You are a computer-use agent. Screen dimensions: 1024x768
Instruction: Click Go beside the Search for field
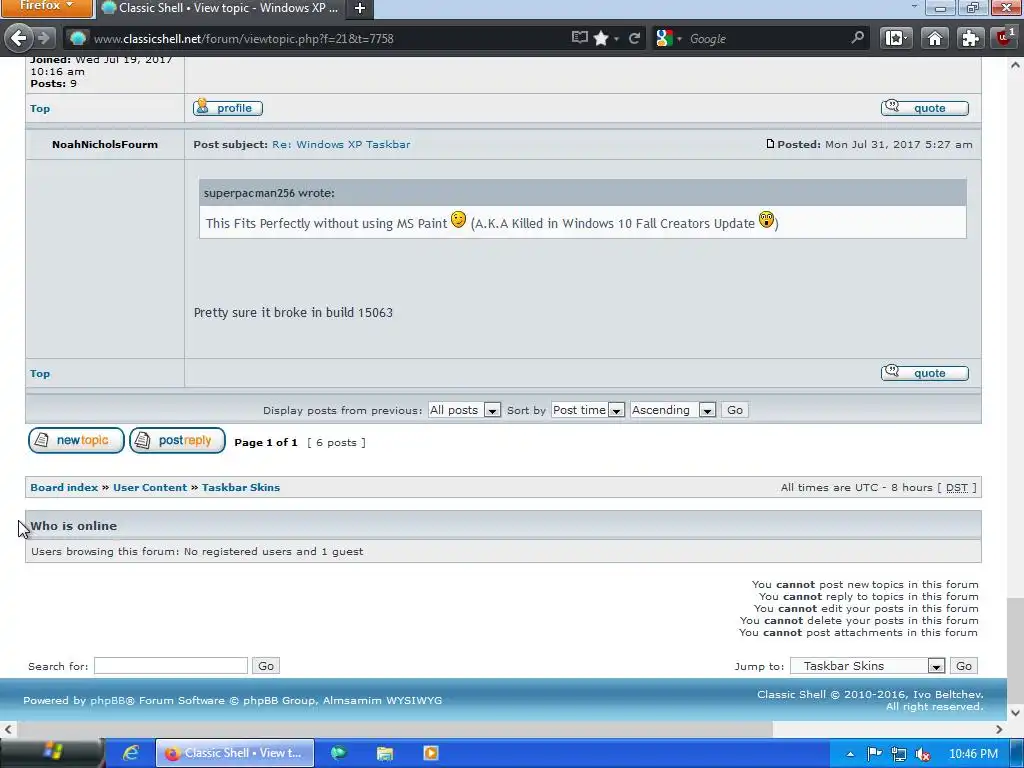(x=266, y=665)
